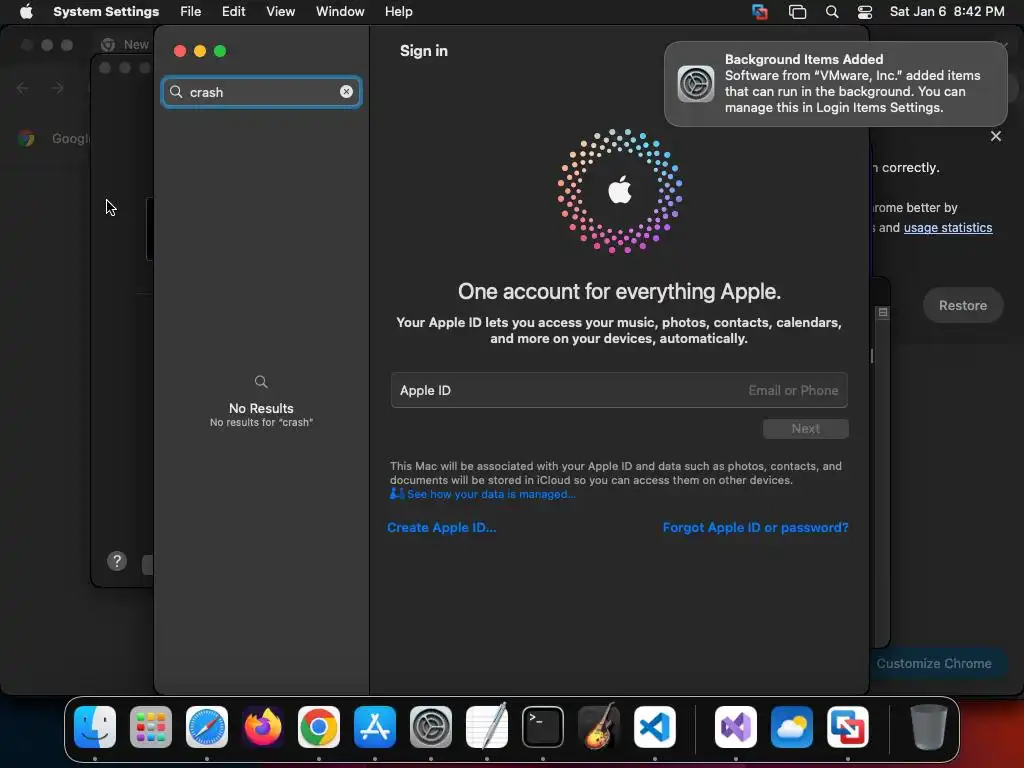Clear the crash search text

pyautogui.click(x=346, y=91)
